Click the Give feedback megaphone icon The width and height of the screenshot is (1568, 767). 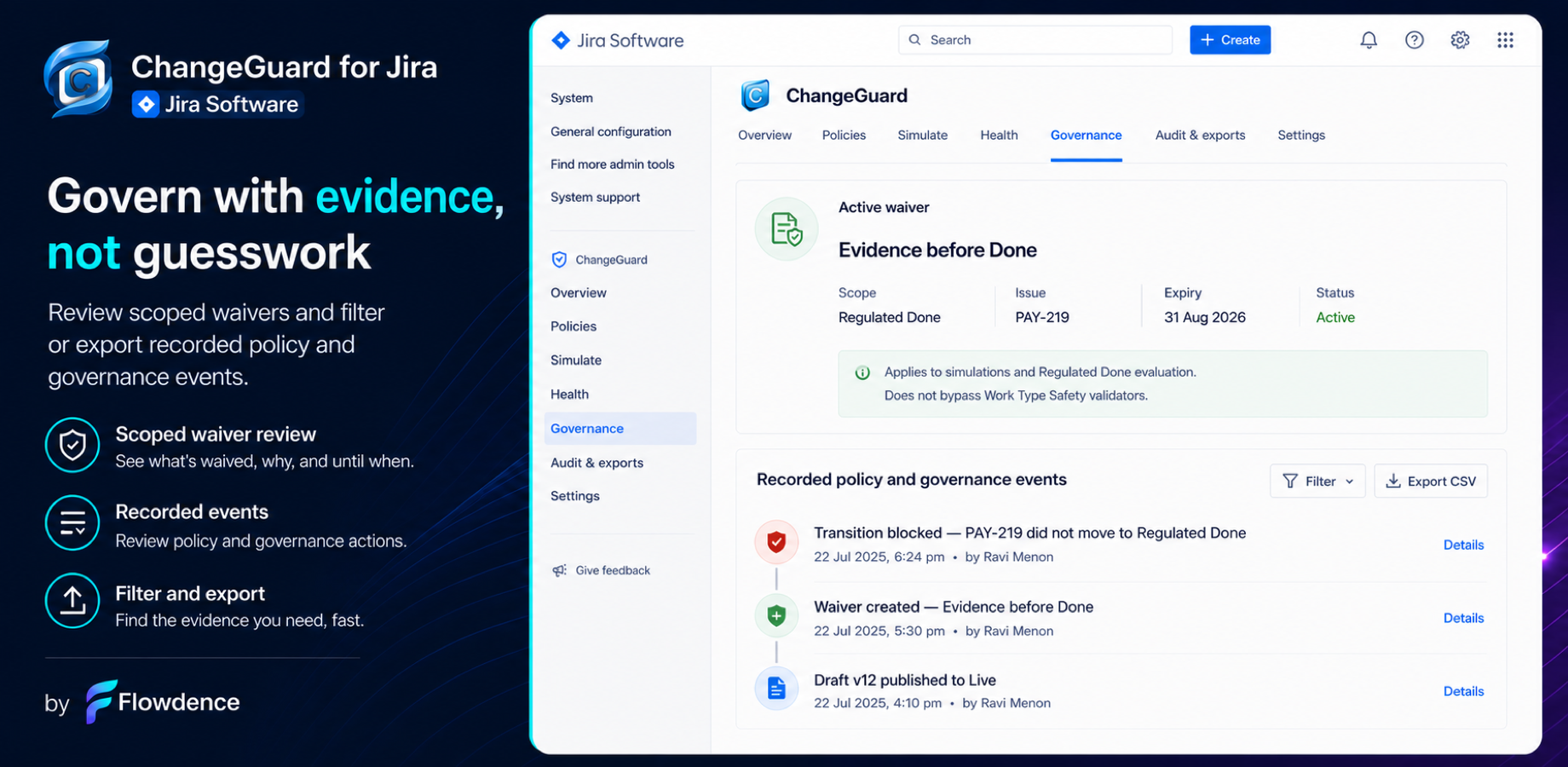(x=559, y=571)
